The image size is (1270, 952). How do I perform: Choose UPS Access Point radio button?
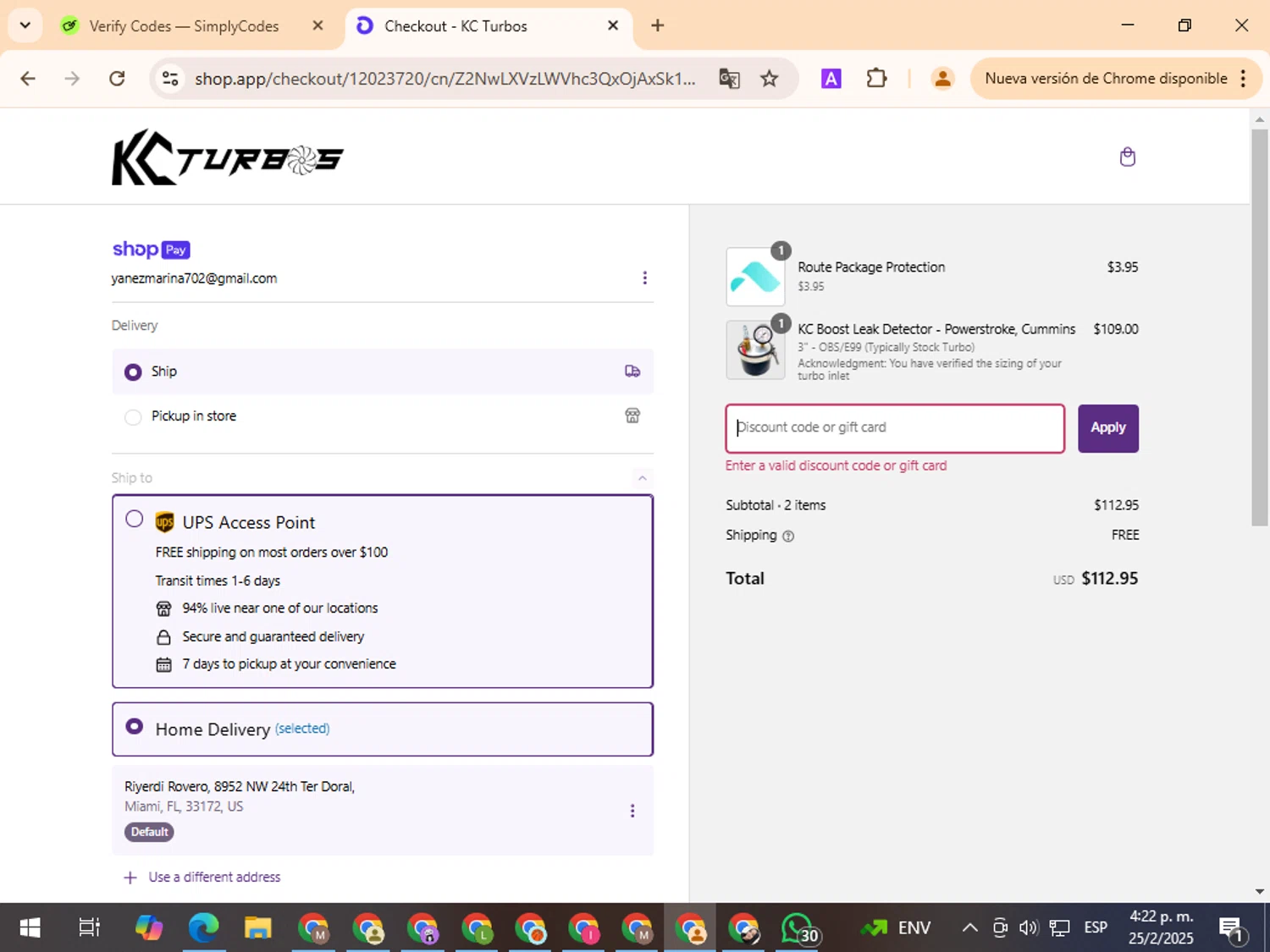(x=134, y=519)
